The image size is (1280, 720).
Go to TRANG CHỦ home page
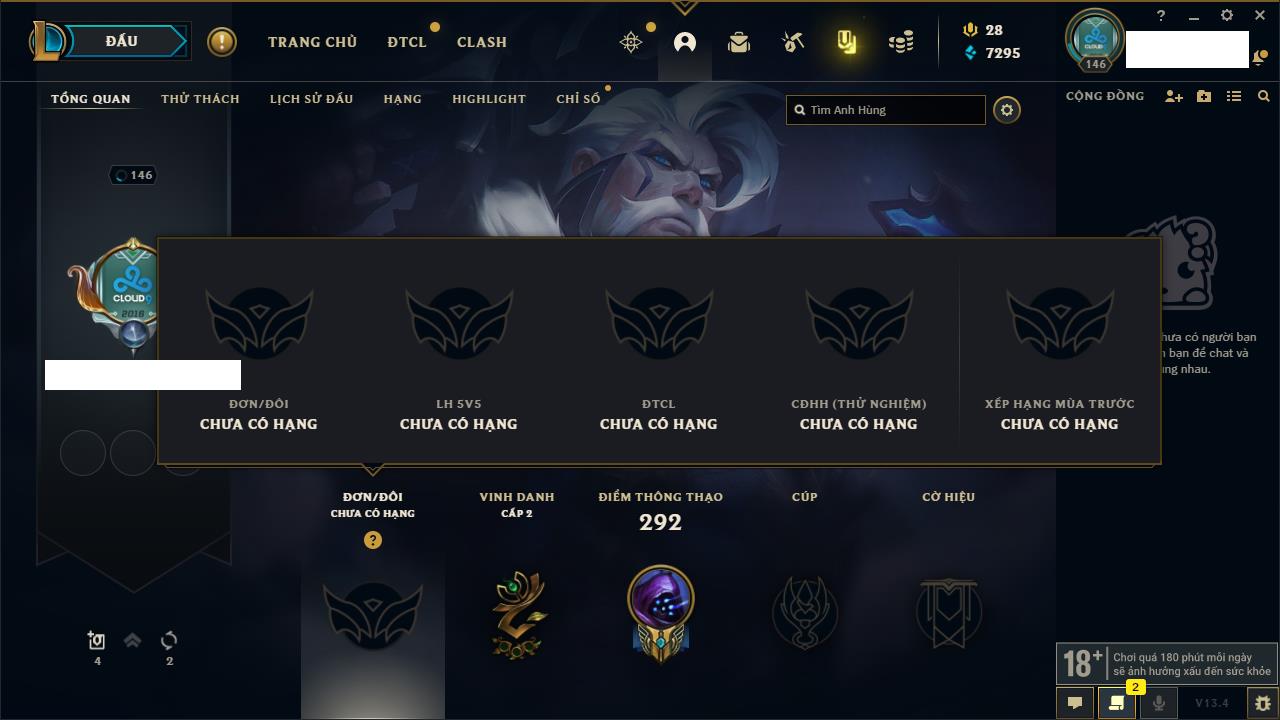tap(312, 42)
